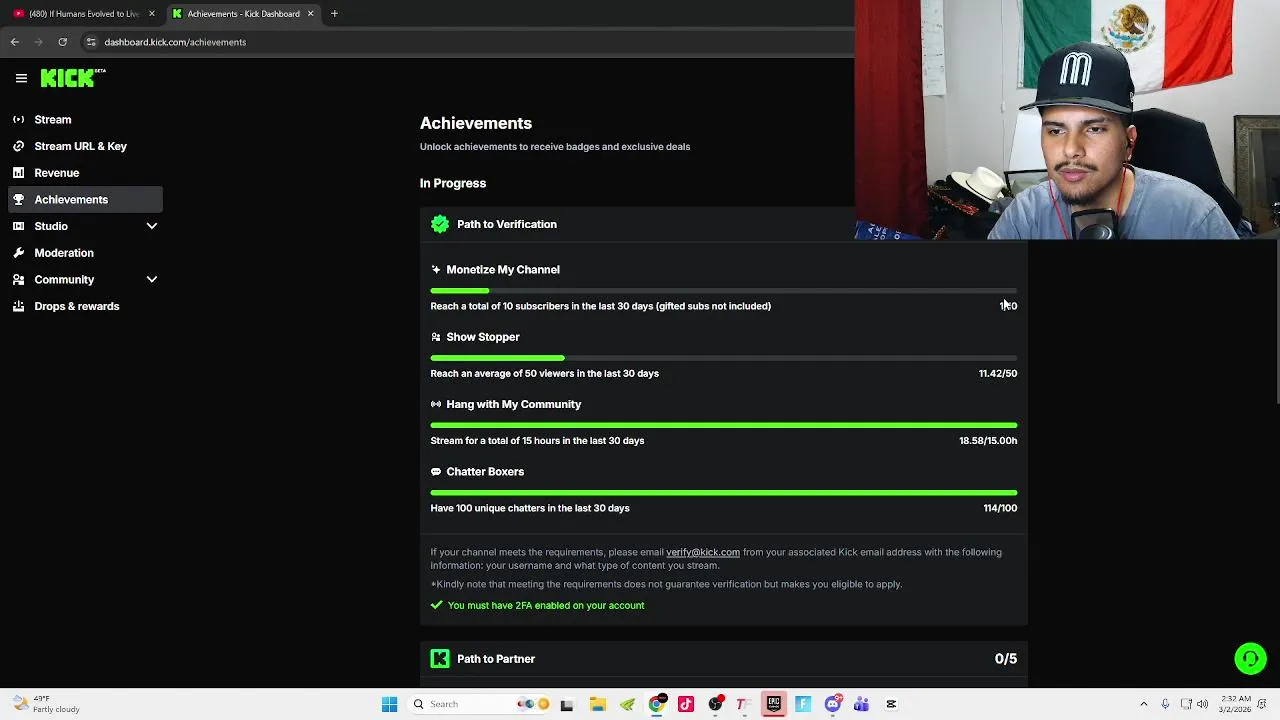This screenshot has width=1280, height=720.
Task: Click the 0/5 Path to Partner counter
Action: [1006, 659]
